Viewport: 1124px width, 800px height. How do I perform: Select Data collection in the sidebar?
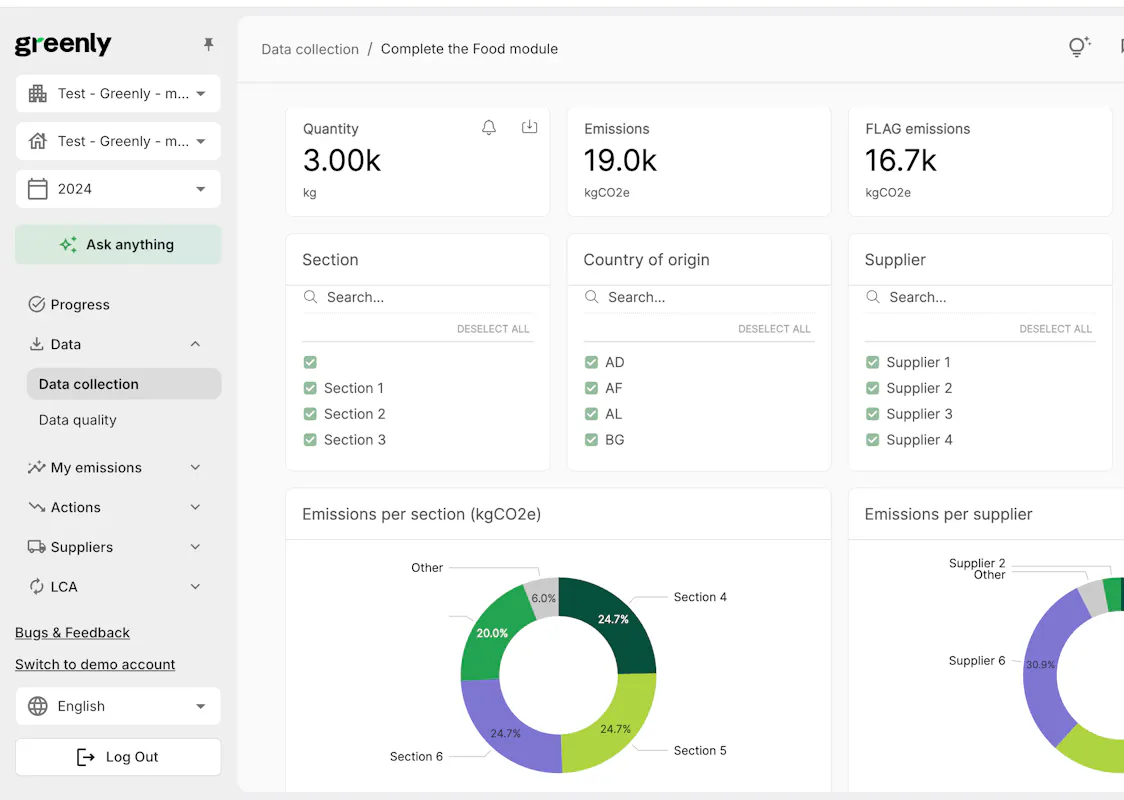tap(124, 384)
